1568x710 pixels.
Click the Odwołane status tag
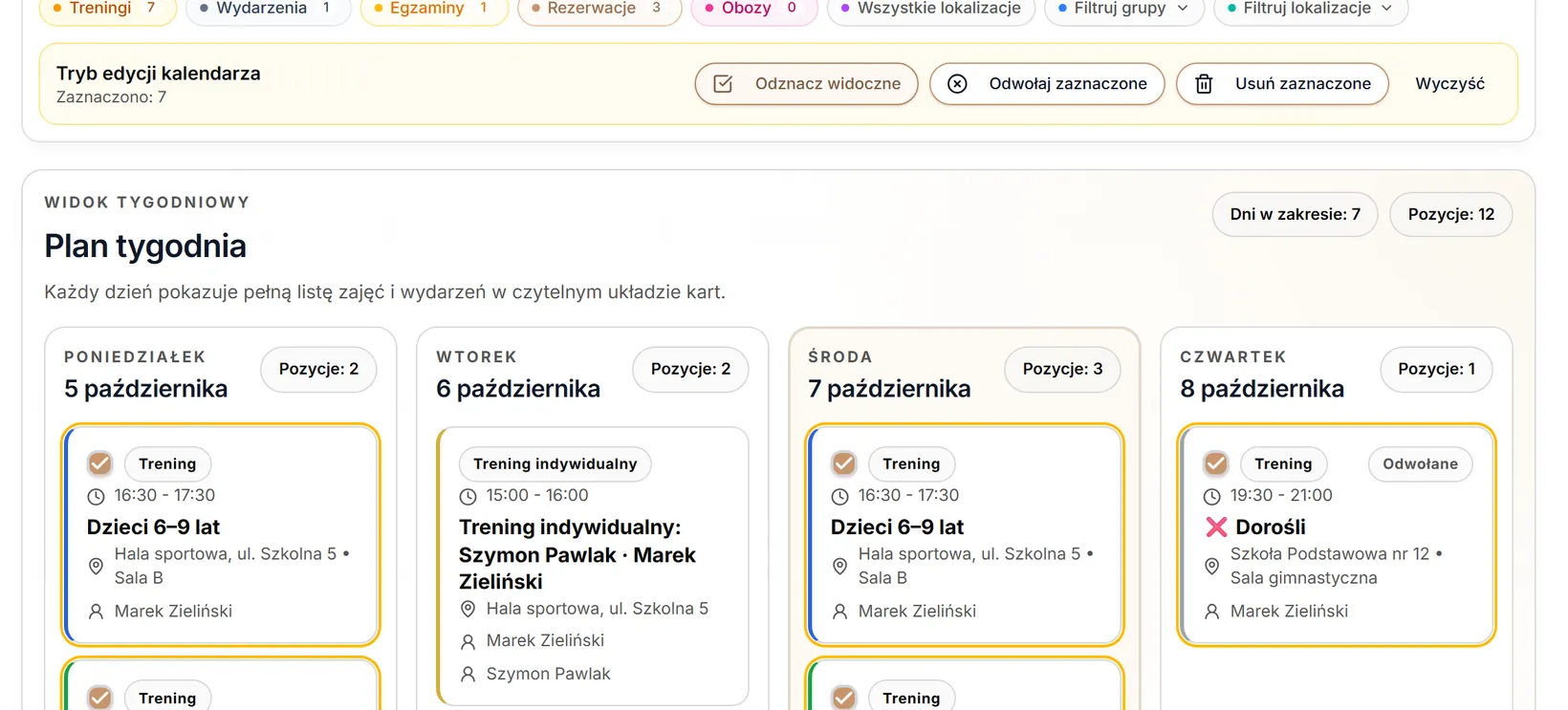pos(1421,463)
